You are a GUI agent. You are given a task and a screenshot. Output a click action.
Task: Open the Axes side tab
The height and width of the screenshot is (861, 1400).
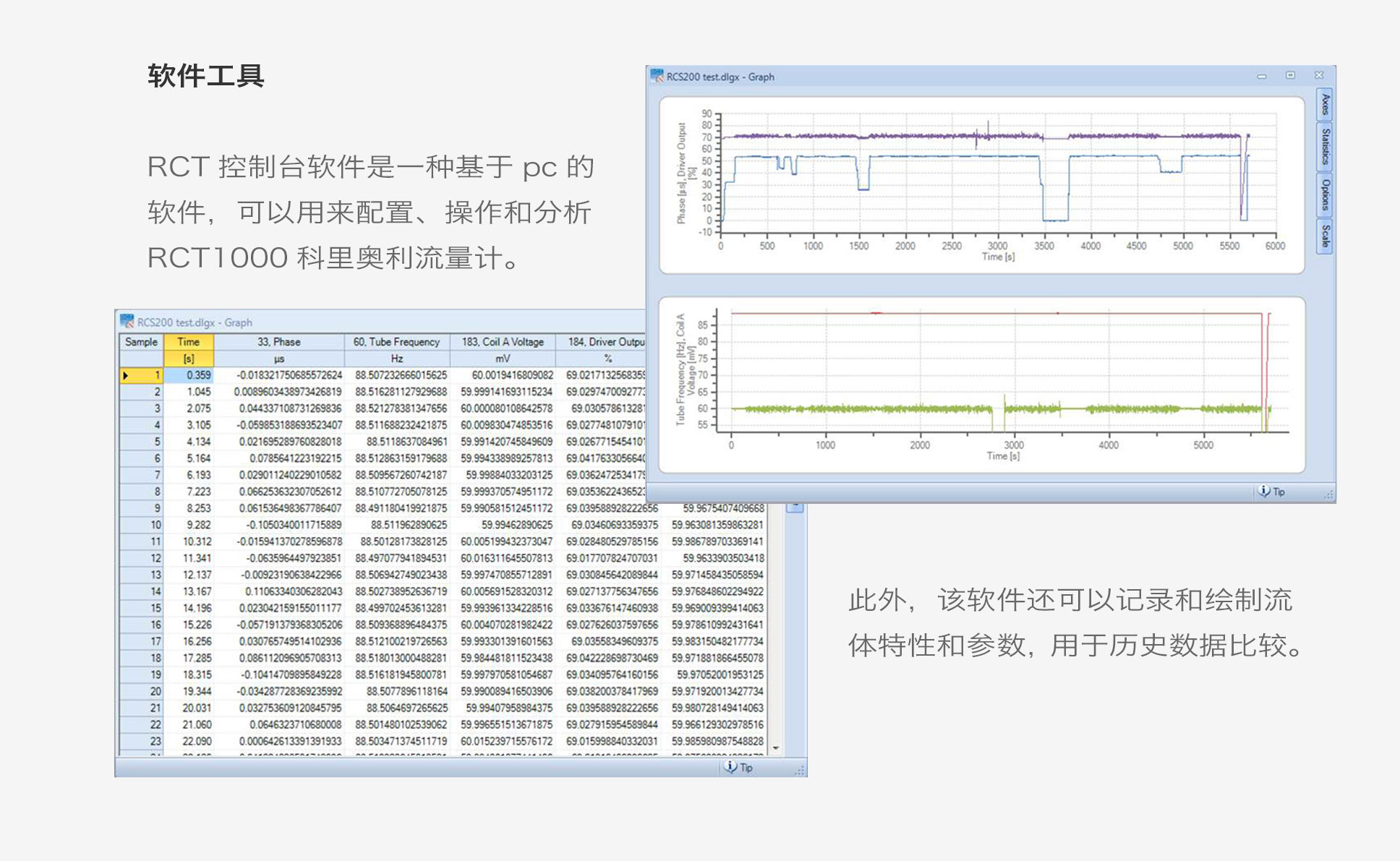1325,106
